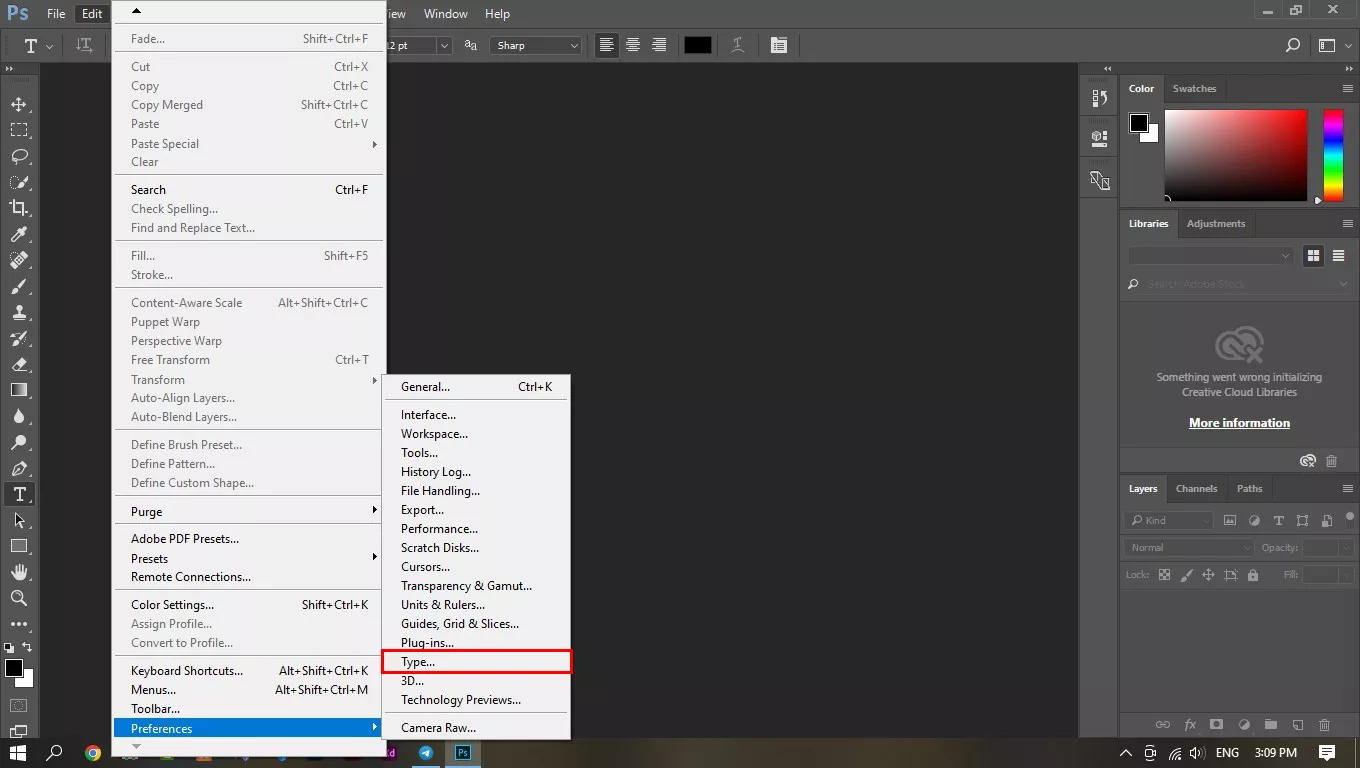1360x768 pixels.
Task: Select the Pen tool
Action: point(19,468)
